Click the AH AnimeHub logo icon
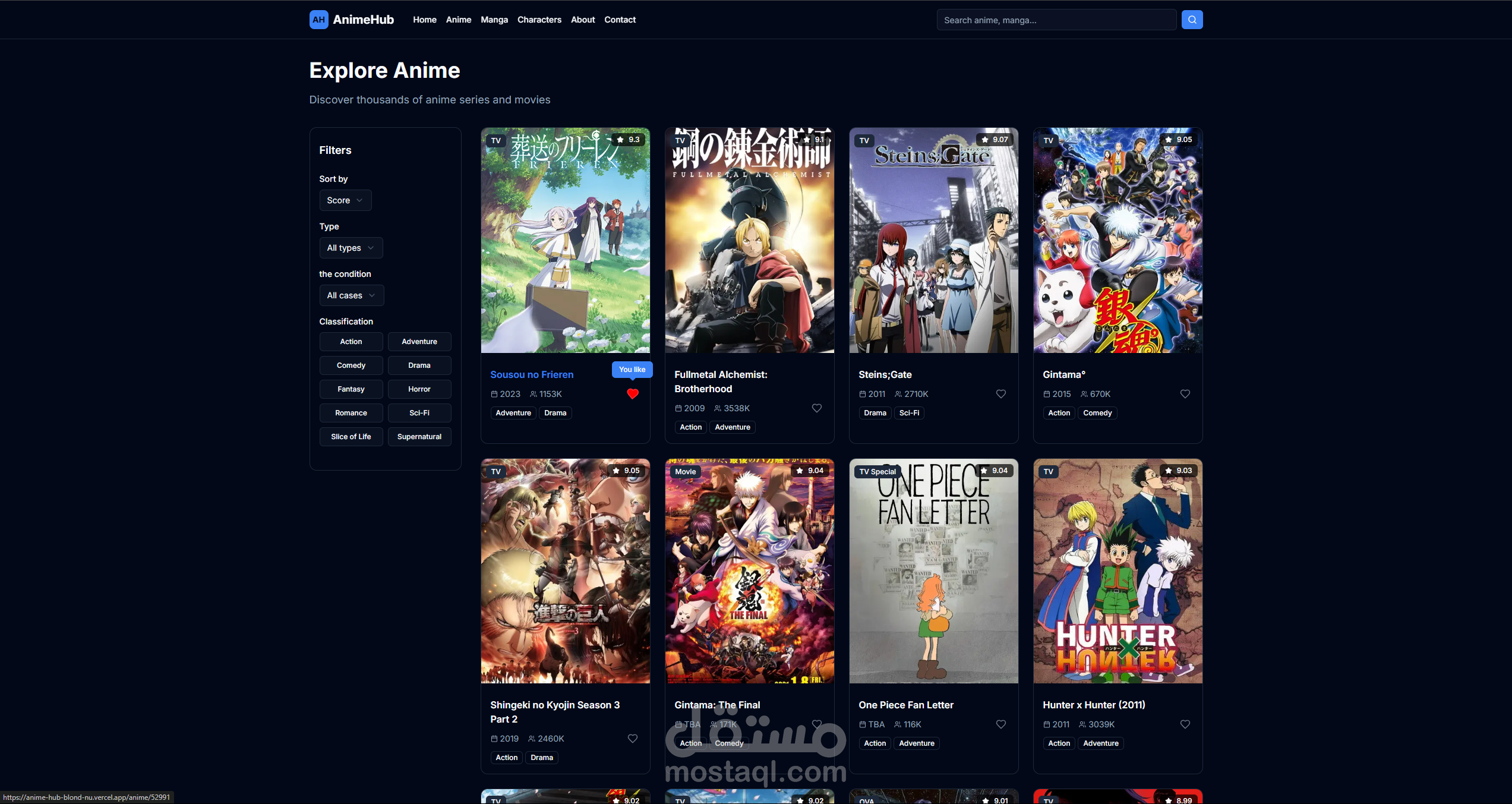Screen dimensions: 1512x804 point(318,20)
